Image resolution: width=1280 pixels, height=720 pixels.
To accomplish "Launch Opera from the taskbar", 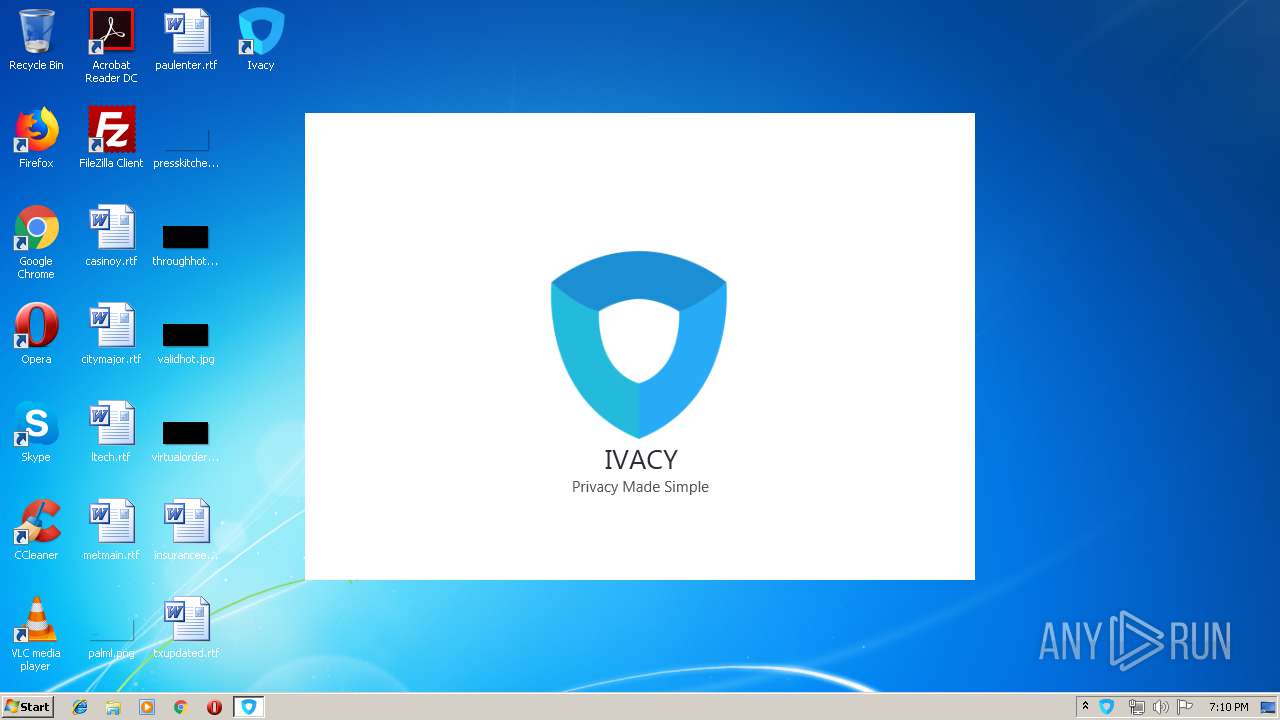I will pos(214,707).
